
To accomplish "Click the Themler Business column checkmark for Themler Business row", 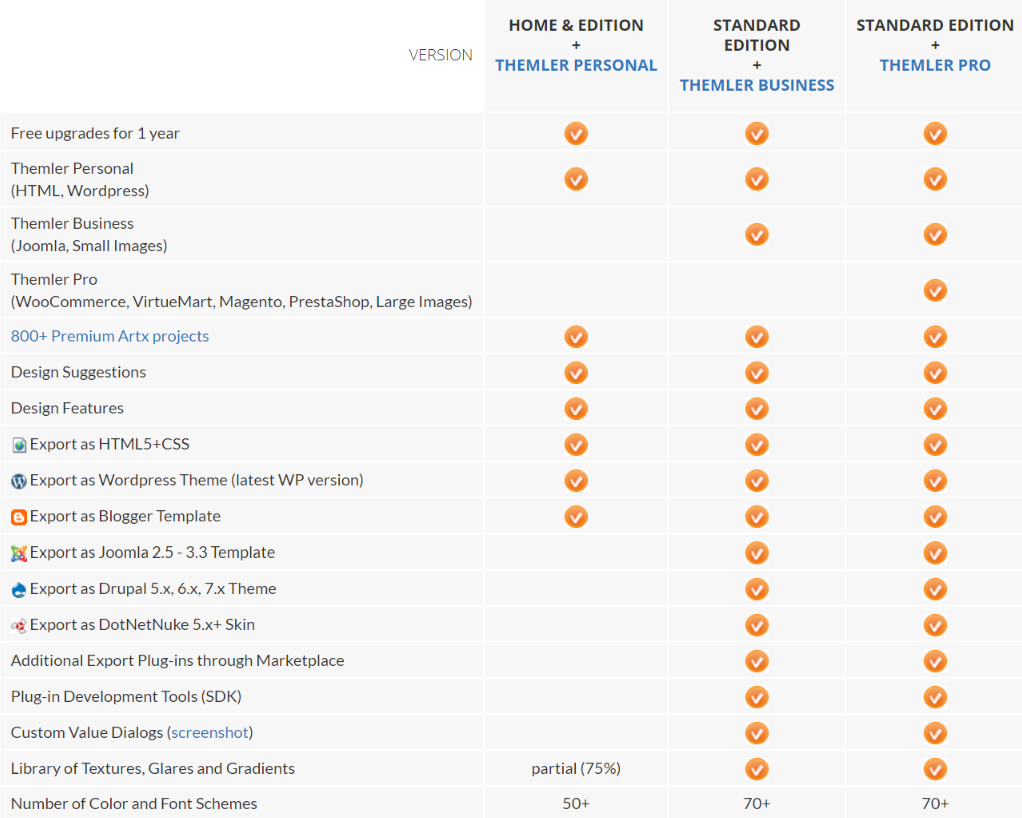I will click(x=757, y=234).
